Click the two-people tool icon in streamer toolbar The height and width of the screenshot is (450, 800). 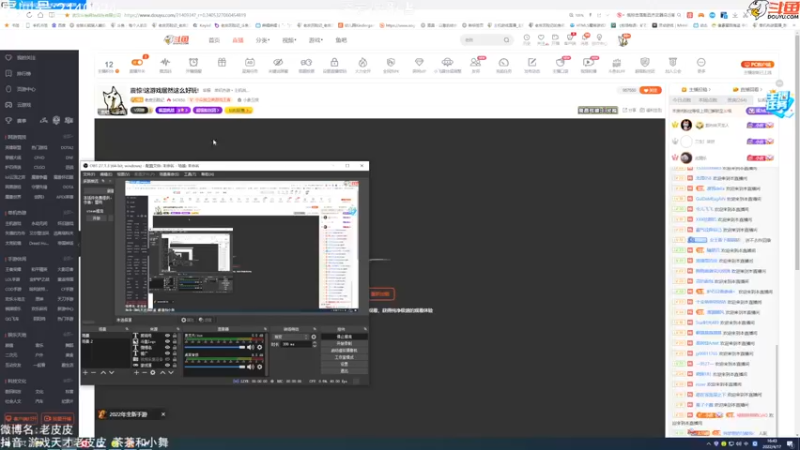click(x=475, y=62)
